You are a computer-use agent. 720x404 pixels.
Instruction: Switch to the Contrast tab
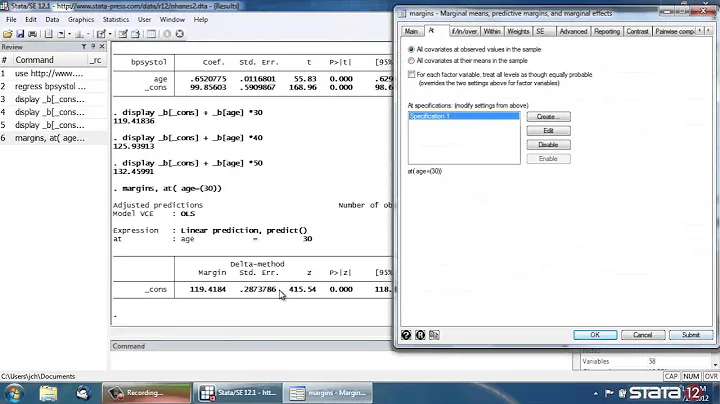(637, 31)
